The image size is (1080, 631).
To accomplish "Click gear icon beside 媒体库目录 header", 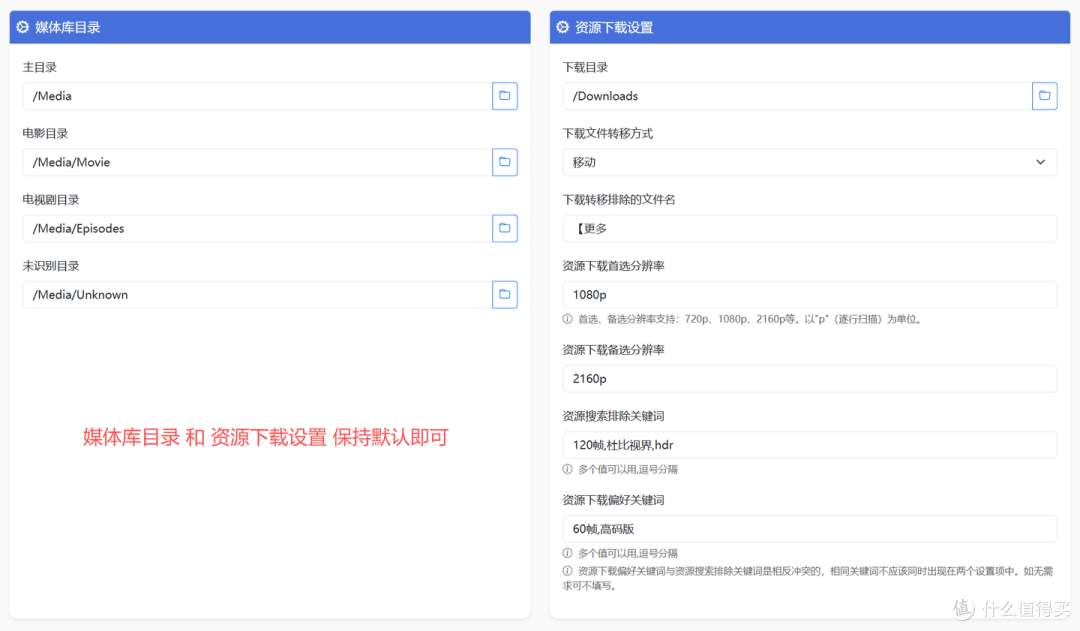I will [23, 27].
